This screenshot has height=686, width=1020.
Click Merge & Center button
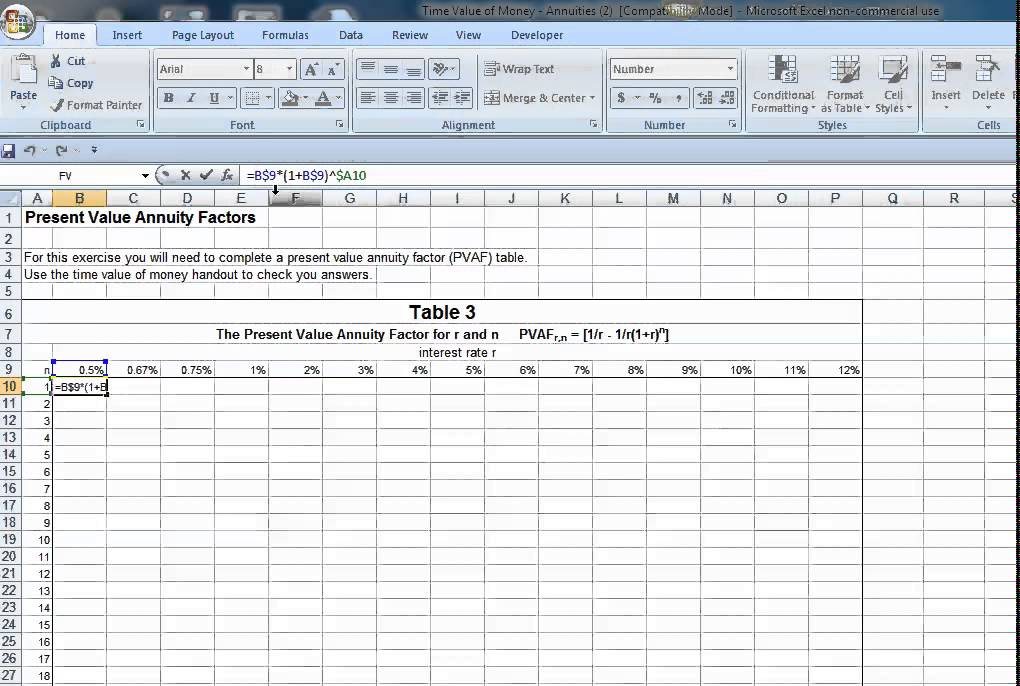point(534,98)
